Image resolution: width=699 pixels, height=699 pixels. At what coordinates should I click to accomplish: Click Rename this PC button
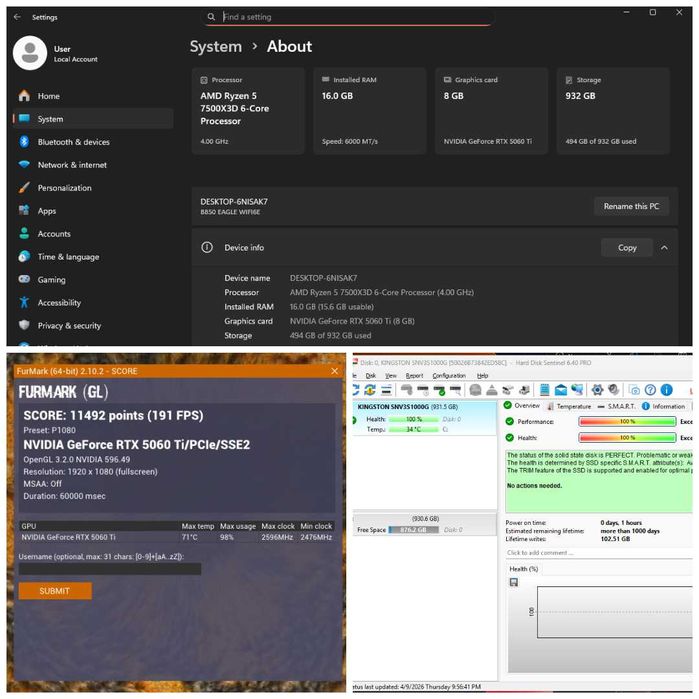point(631,206)
